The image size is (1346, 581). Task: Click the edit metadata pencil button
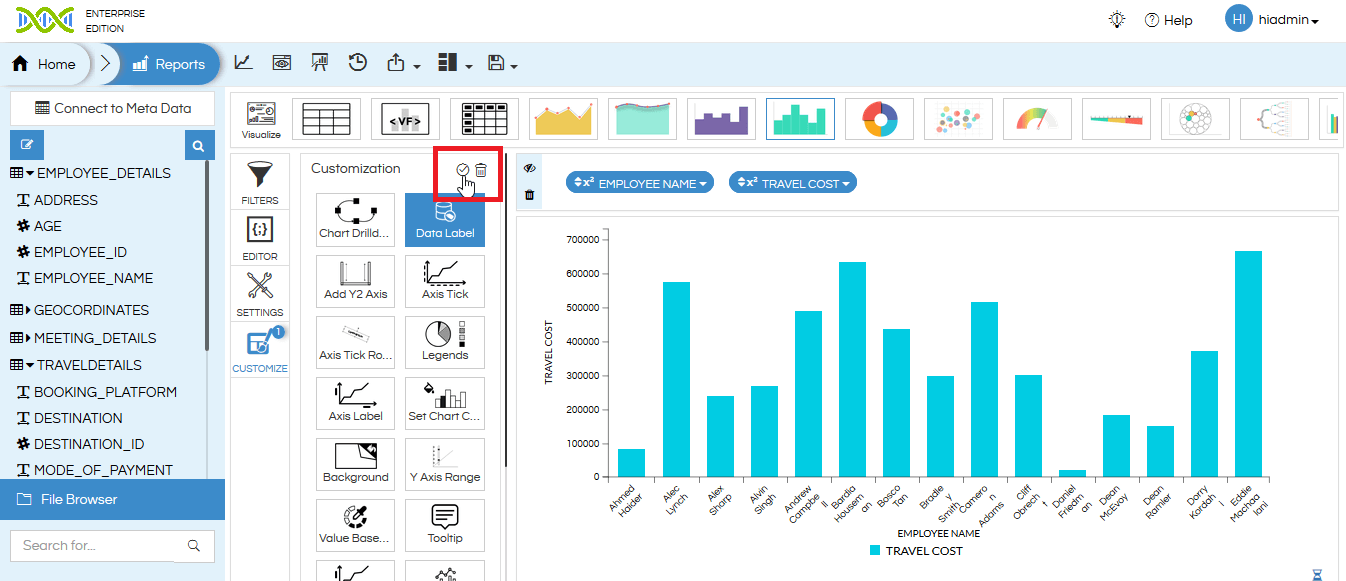click(x=27, y=145)
